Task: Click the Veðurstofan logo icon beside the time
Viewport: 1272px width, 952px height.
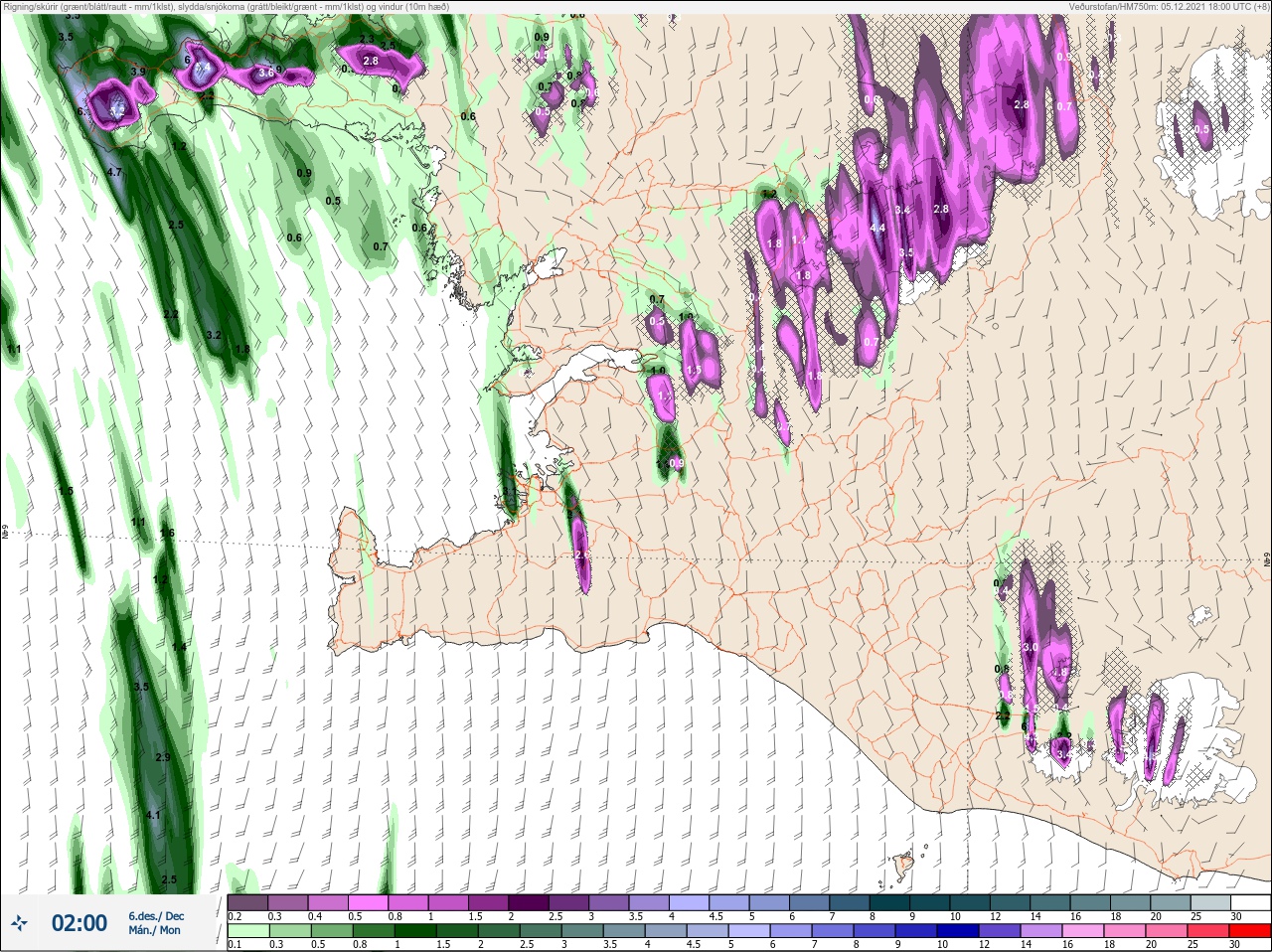Action: [20, 923]
